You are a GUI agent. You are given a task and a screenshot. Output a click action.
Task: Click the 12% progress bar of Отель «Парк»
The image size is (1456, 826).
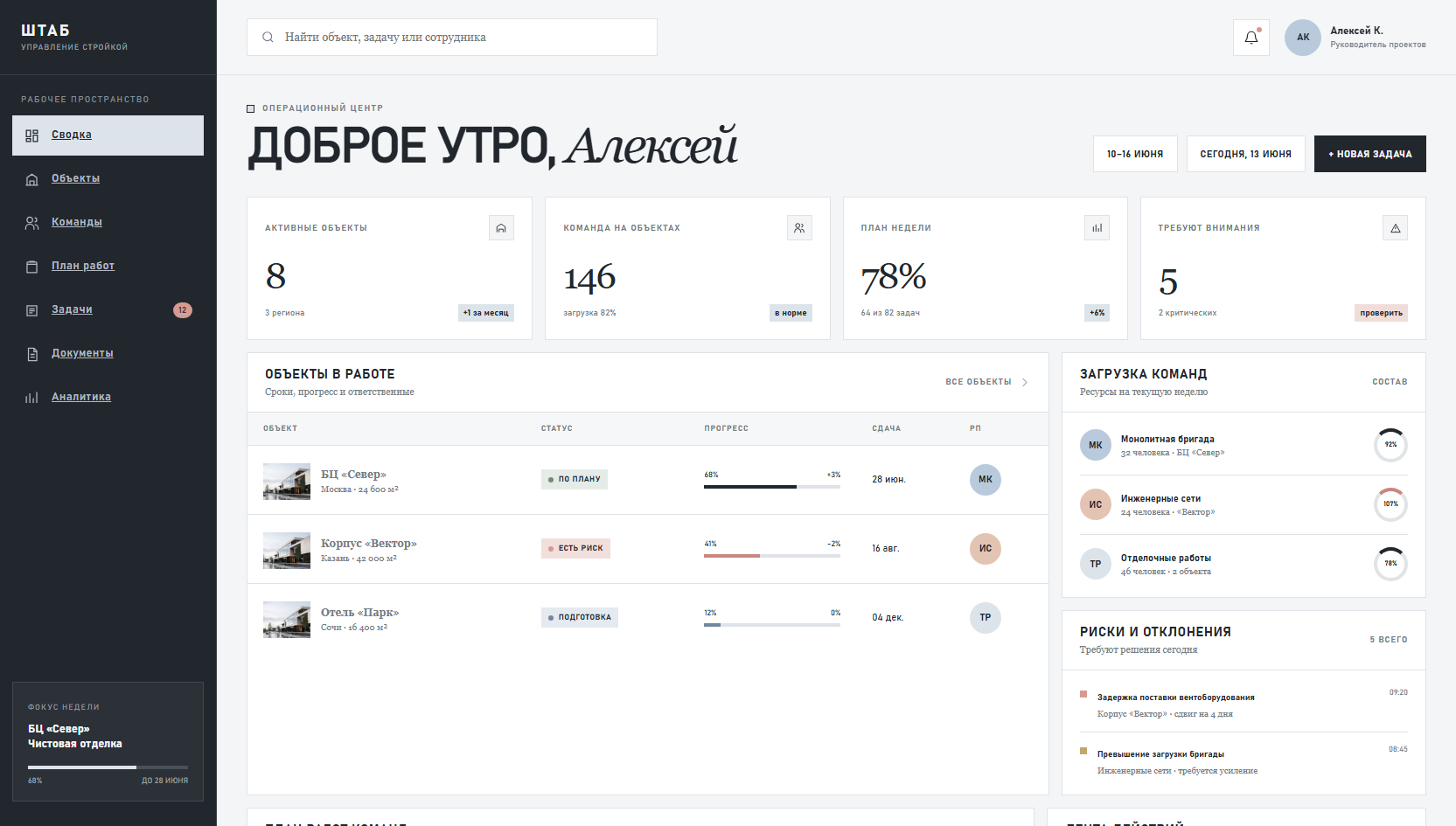[772, 625]
